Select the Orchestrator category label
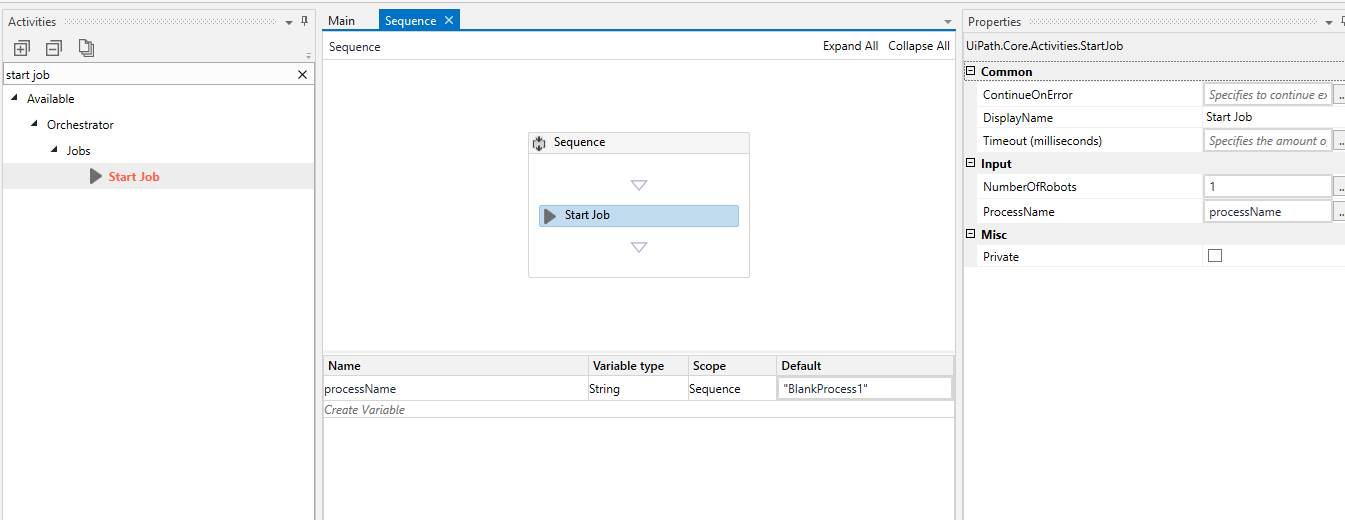The image size is (1345, 520). coord(80,125)
